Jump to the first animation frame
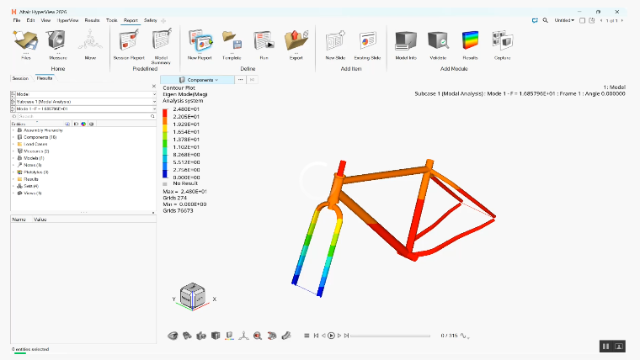Image resolution: width=640 pixels, height=360 pixels. click(x=316, y=336)
